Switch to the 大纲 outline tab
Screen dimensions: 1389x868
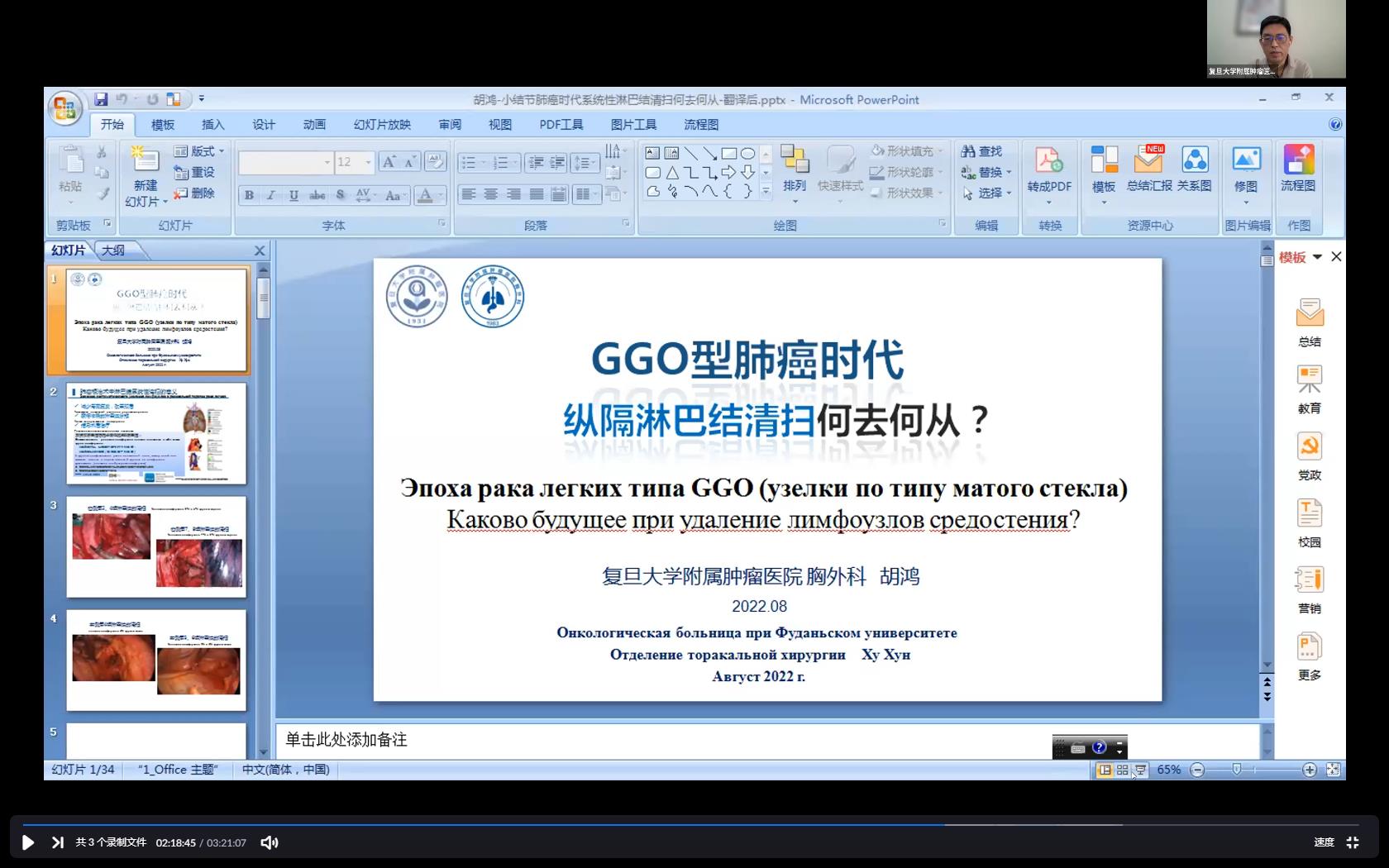(x=113, y=250)
